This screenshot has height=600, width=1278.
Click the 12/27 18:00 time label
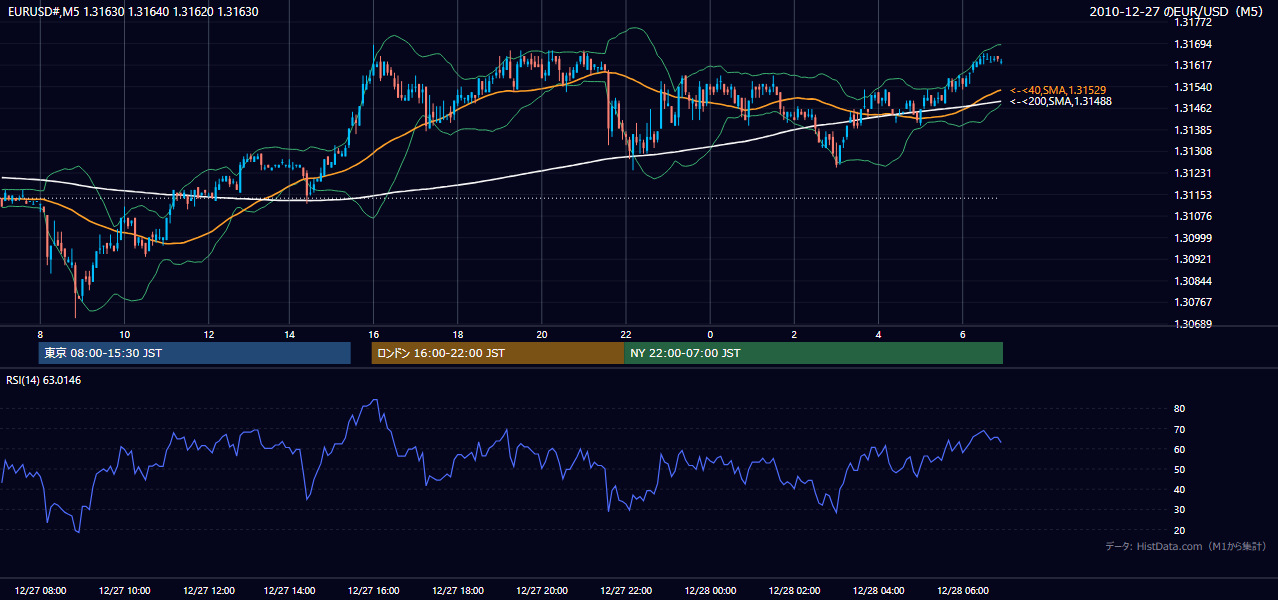point(459,591)
